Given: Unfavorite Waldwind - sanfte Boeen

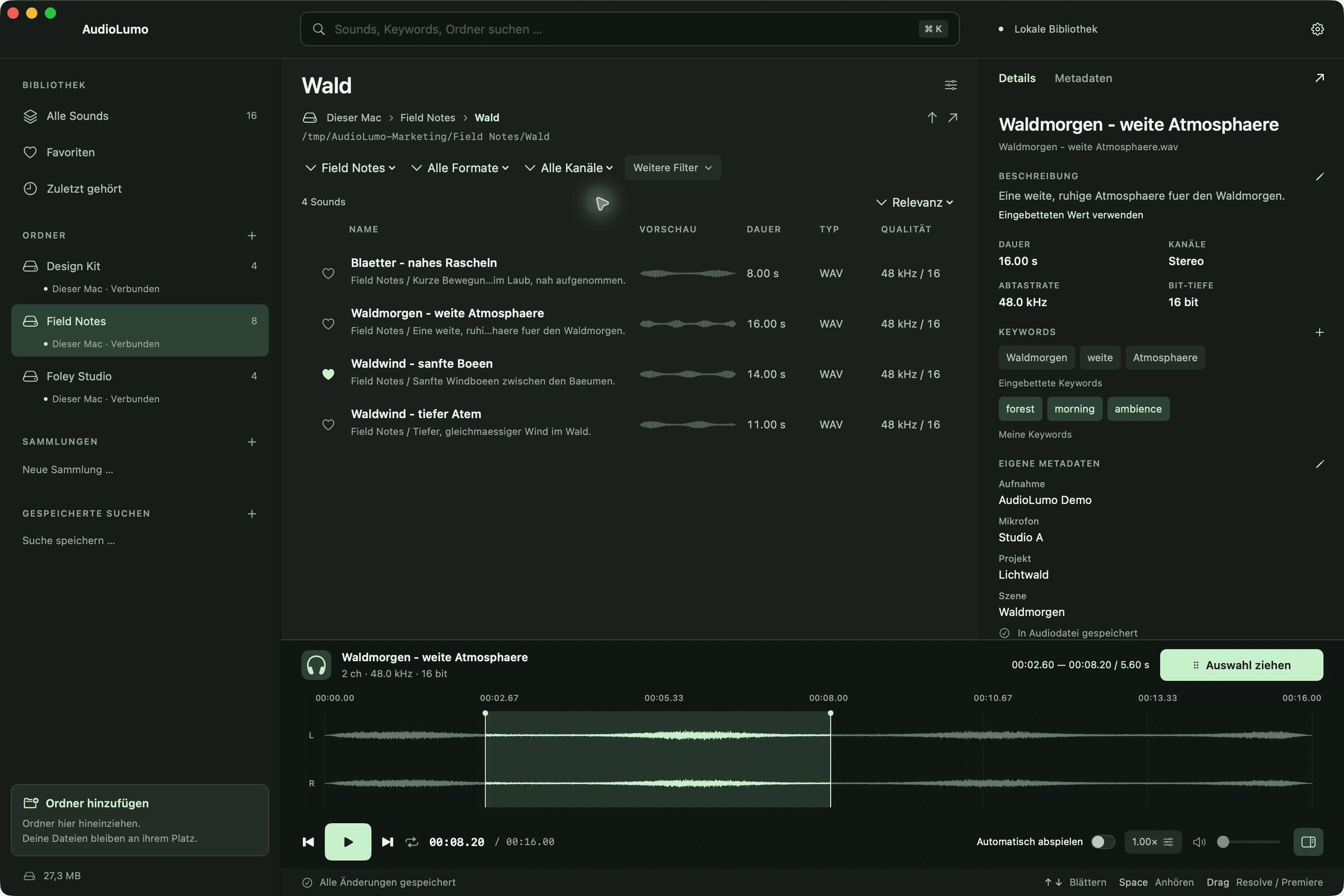Looking at the screenshot, I should tap(328, 374).
